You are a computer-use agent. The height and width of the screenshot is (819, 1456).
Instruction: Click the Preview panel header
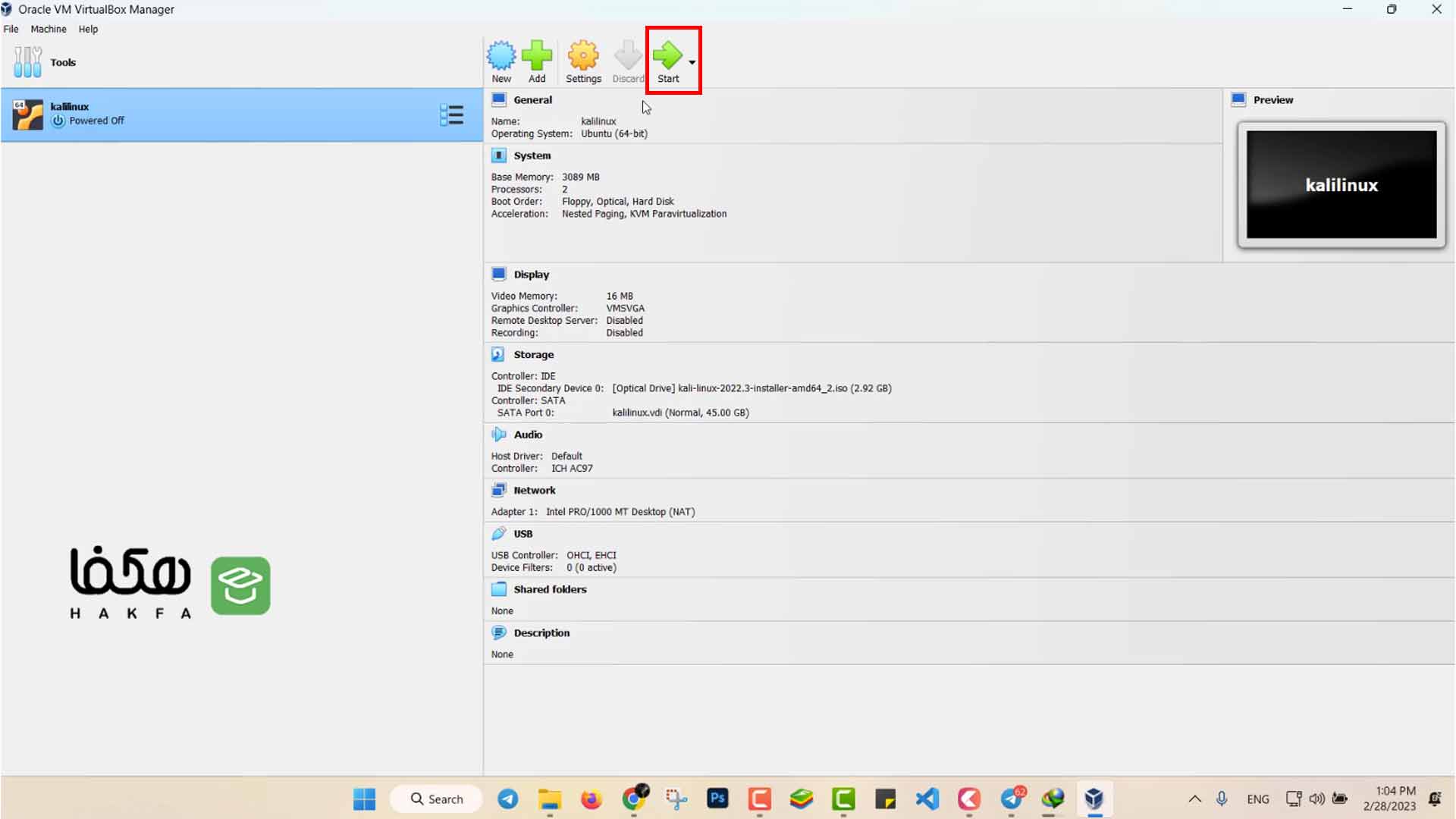coord(1272,99)
